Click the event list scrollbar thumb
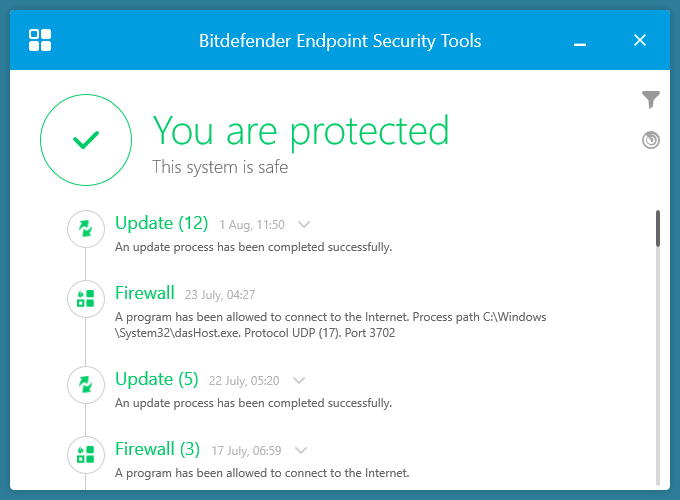680x500 pixels. [658, 228]
